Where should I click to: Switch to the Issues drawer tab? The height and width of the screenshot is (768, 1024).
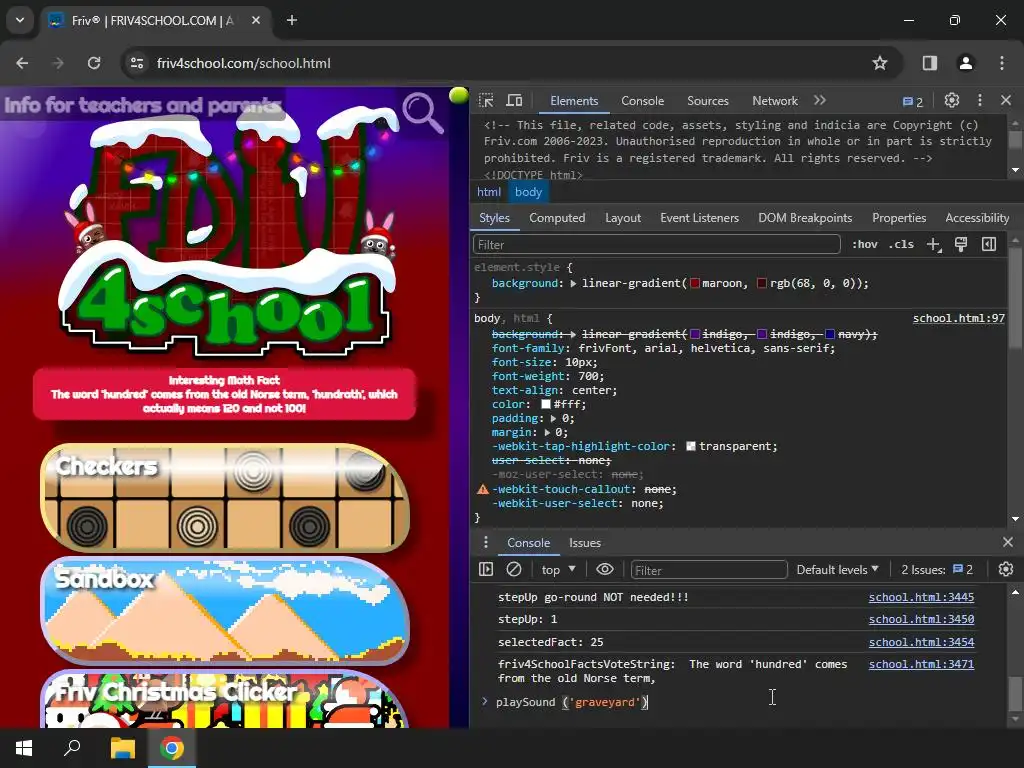click(x=584, y=543)
